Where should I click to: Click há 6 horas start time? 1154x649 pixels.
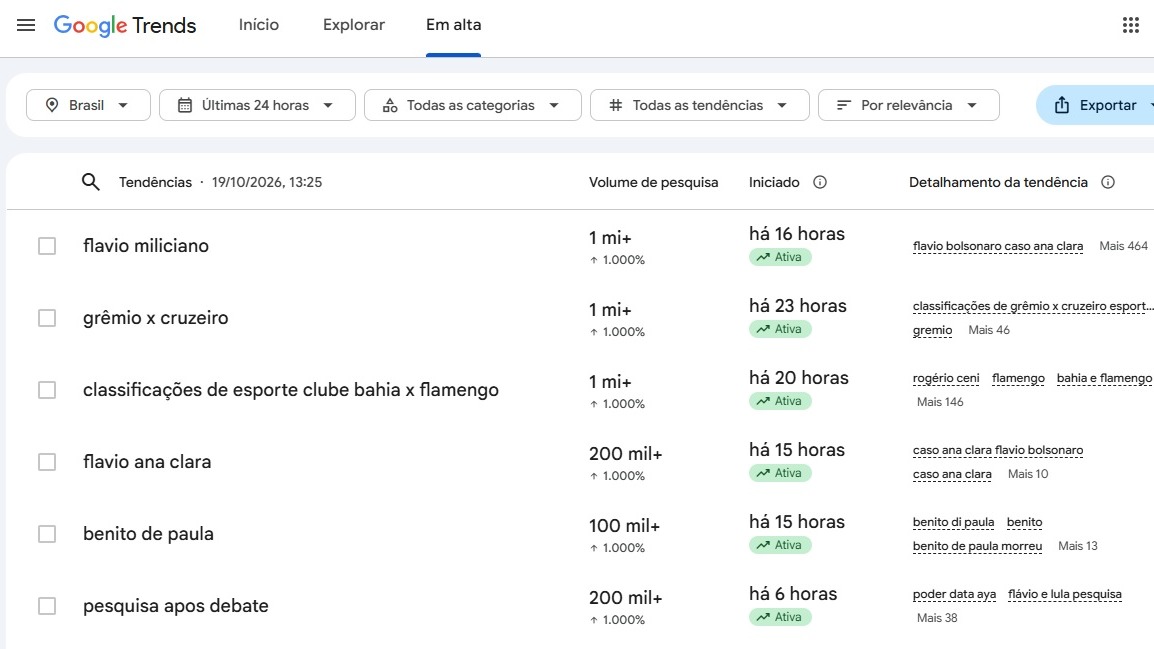793,594
